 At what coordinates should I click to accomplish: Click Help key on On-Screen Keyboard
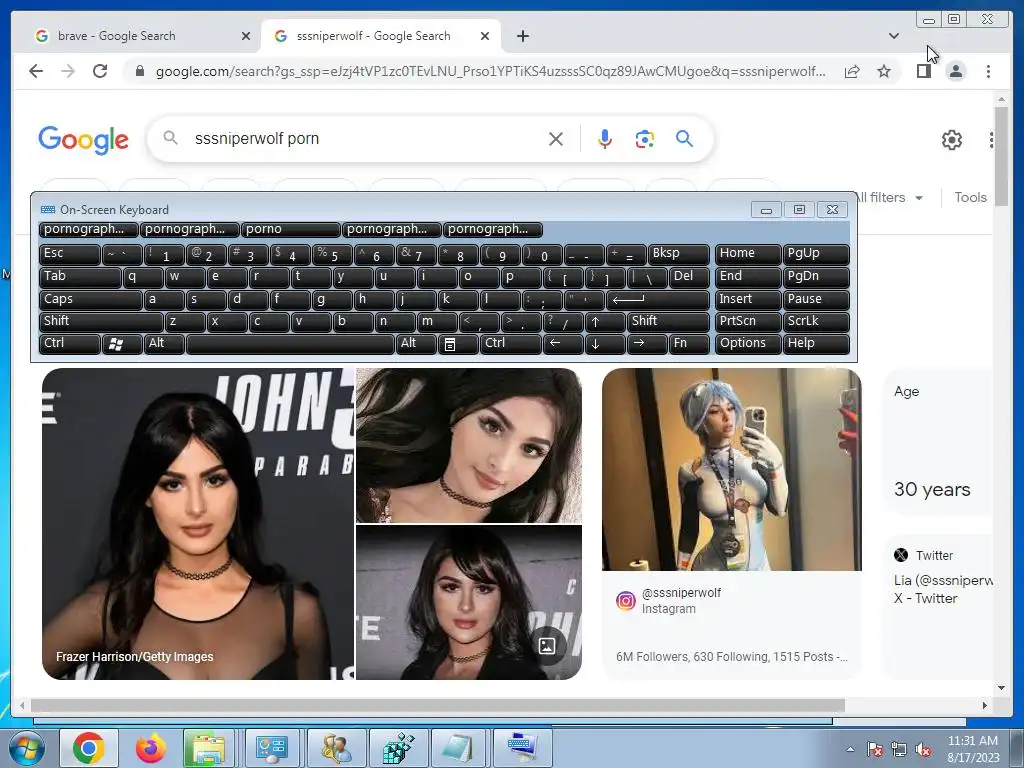(816, 344)
